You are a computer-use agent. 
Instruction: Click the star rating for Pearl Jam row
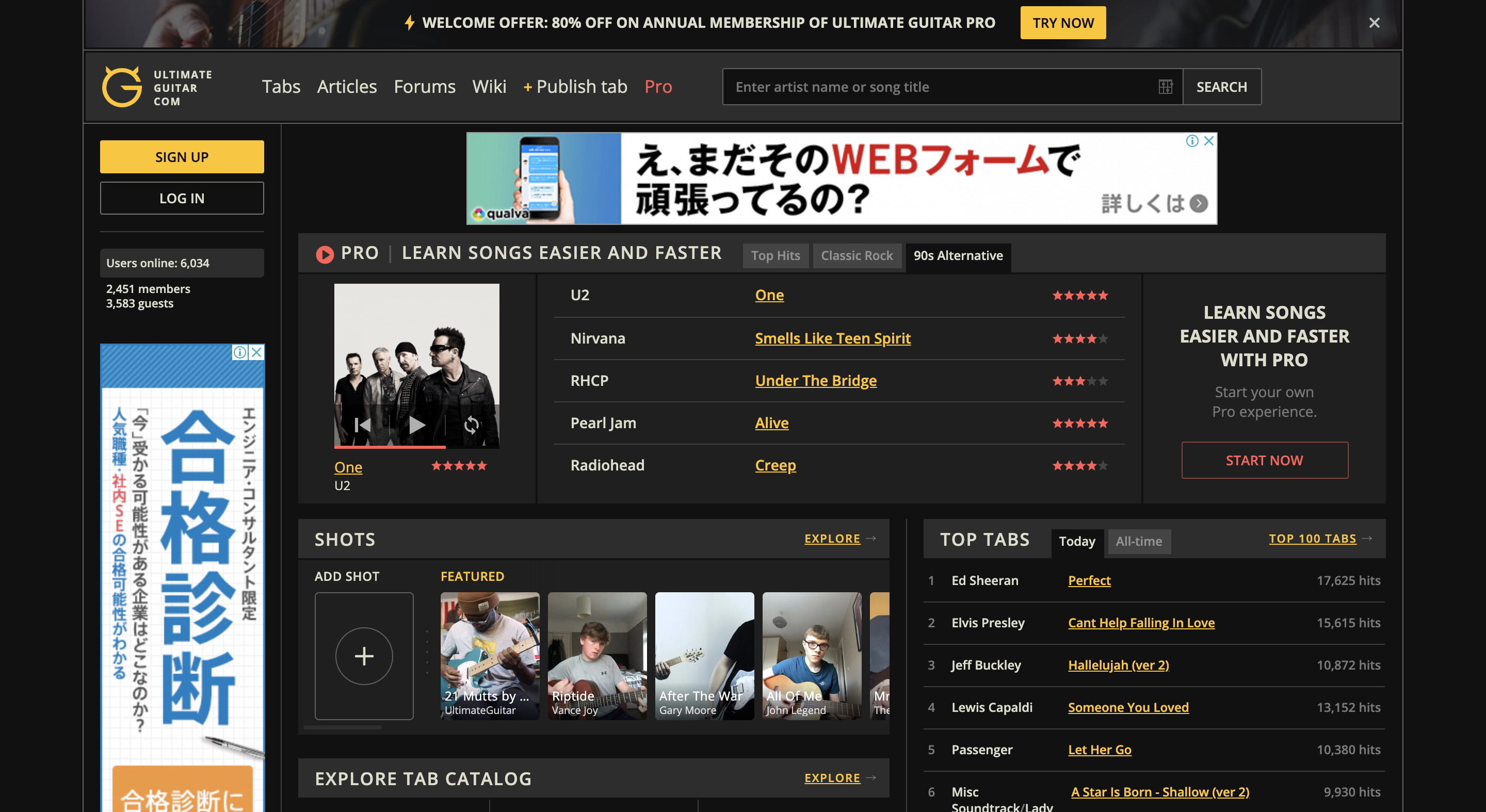coord(1080,424)
